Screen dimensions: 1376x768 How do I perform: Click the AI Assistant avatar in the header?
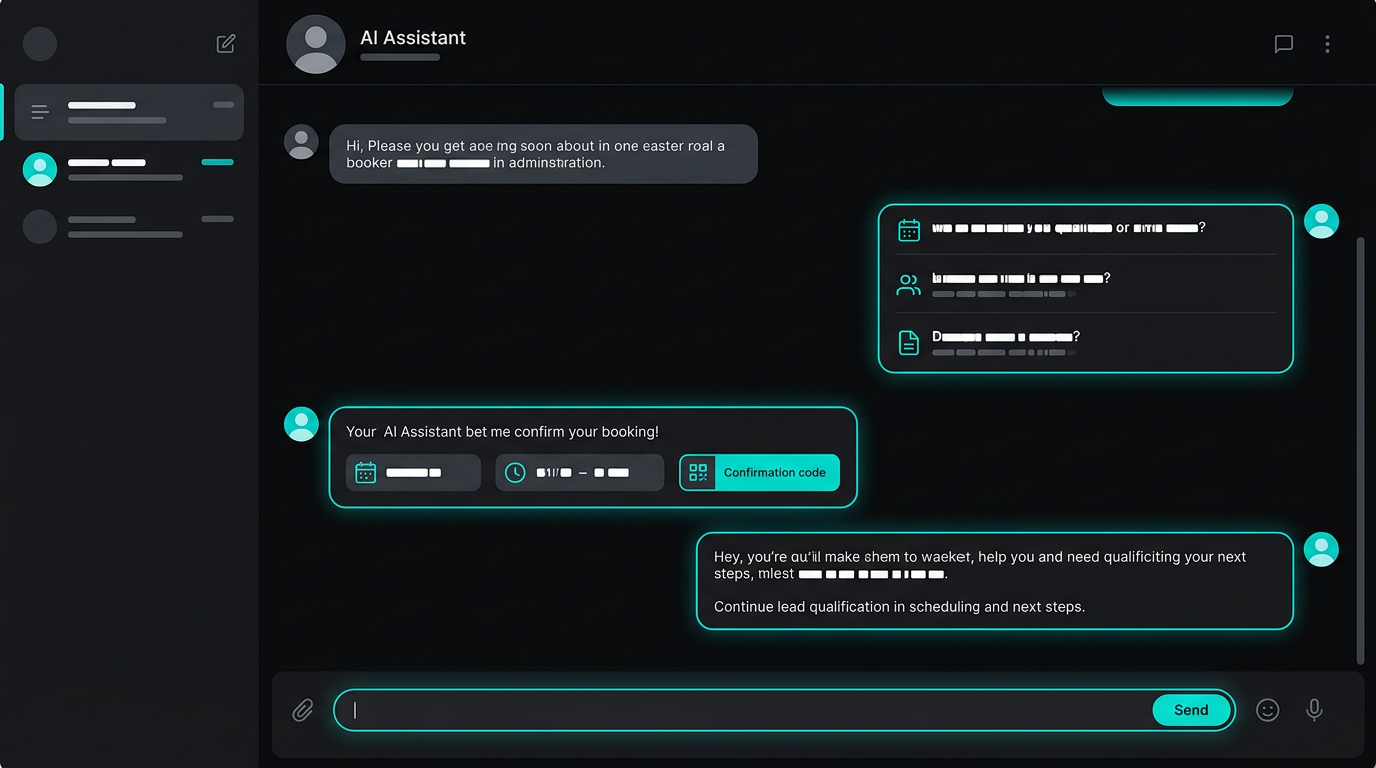[315, 44]
